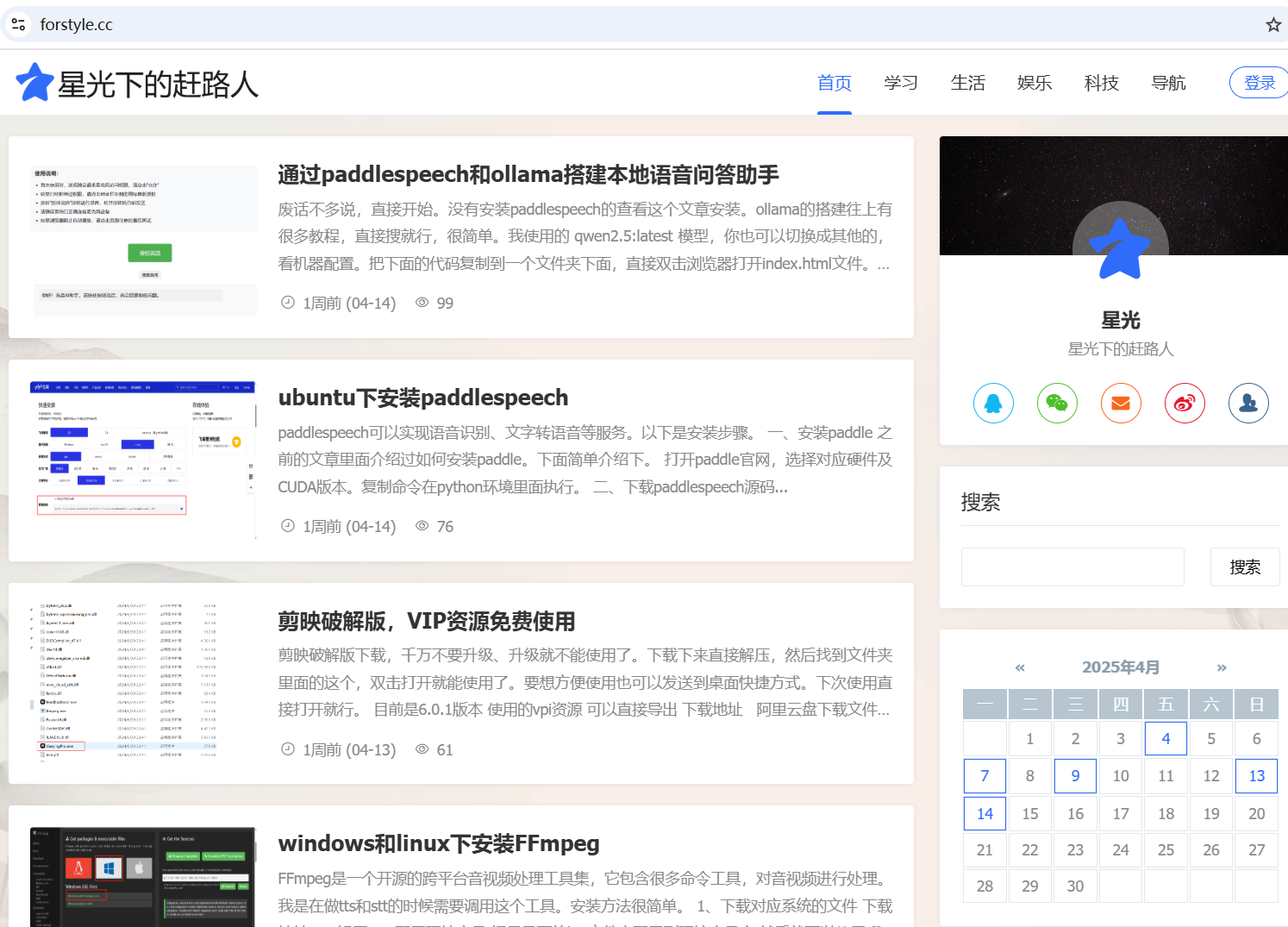1288x927 pixels.
Task: Click the 搜索 search button
Action: (x=1245, y=567)
